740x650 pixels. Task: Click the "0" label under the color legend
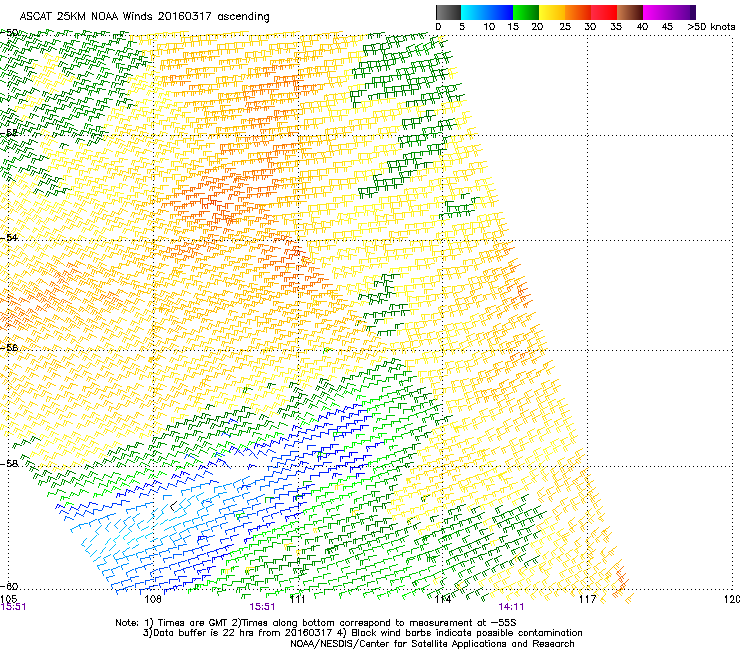pos(438,27)
